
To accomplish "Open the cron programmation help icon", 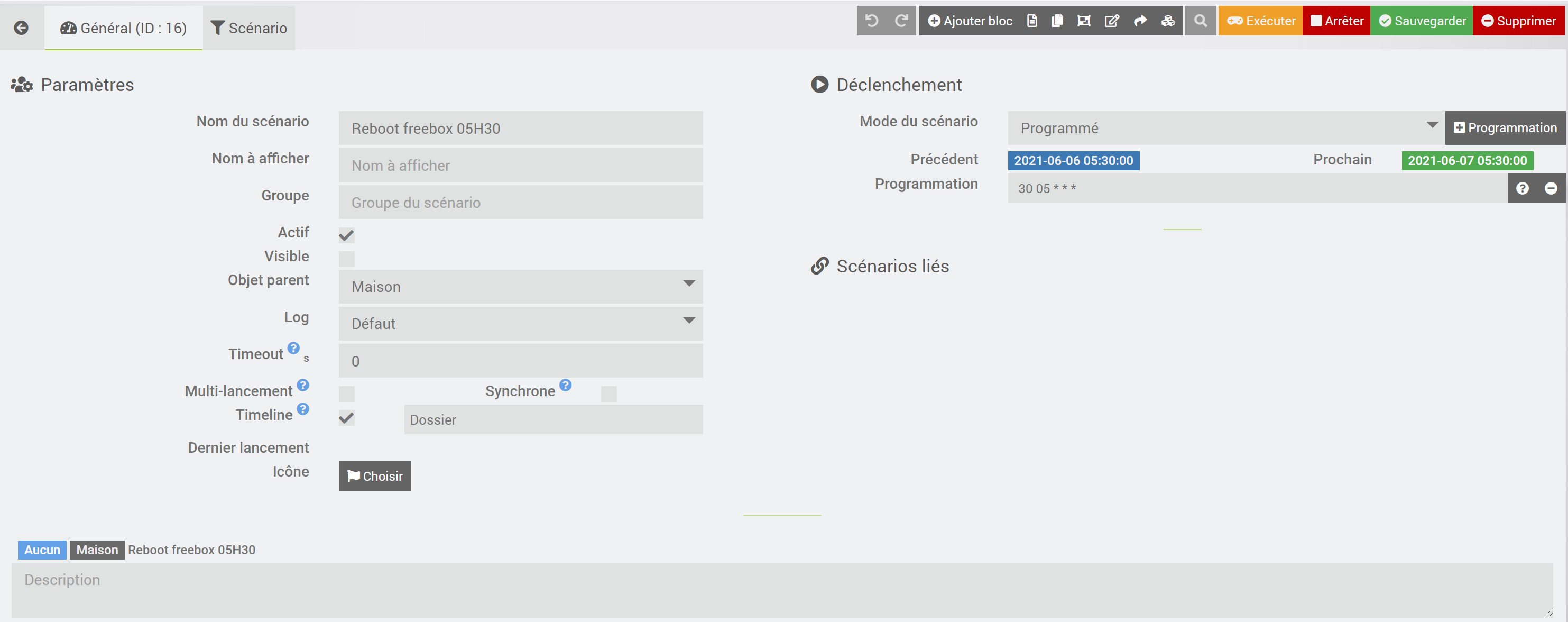I will pos(1523,188).
